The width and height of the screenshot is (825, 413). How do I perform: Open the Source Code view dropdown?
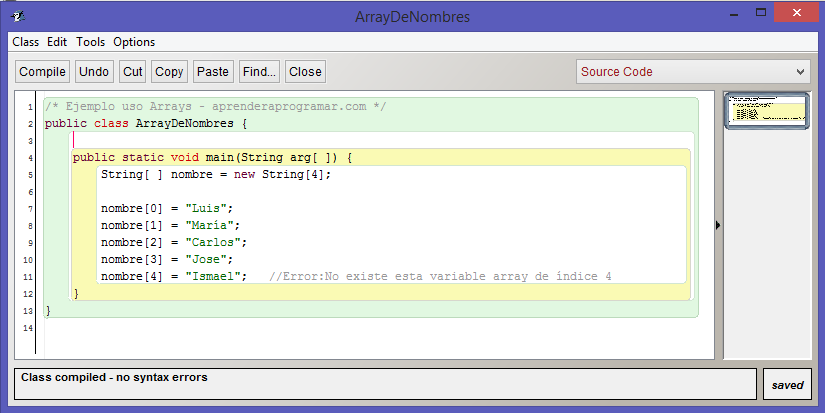point(692,72)
